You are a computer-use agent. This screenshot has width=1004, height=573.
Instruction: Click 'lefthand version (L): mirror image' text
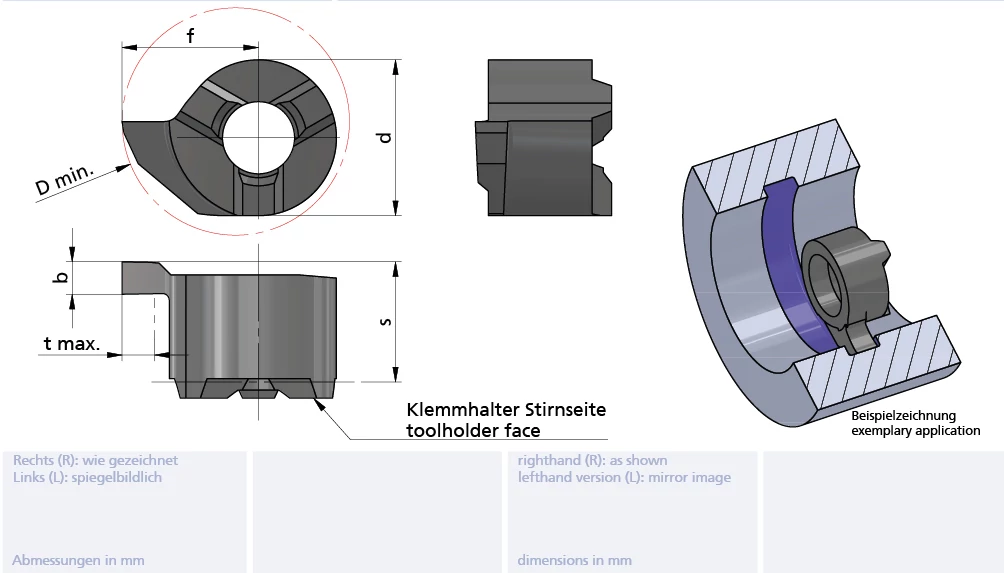(624, 477)
